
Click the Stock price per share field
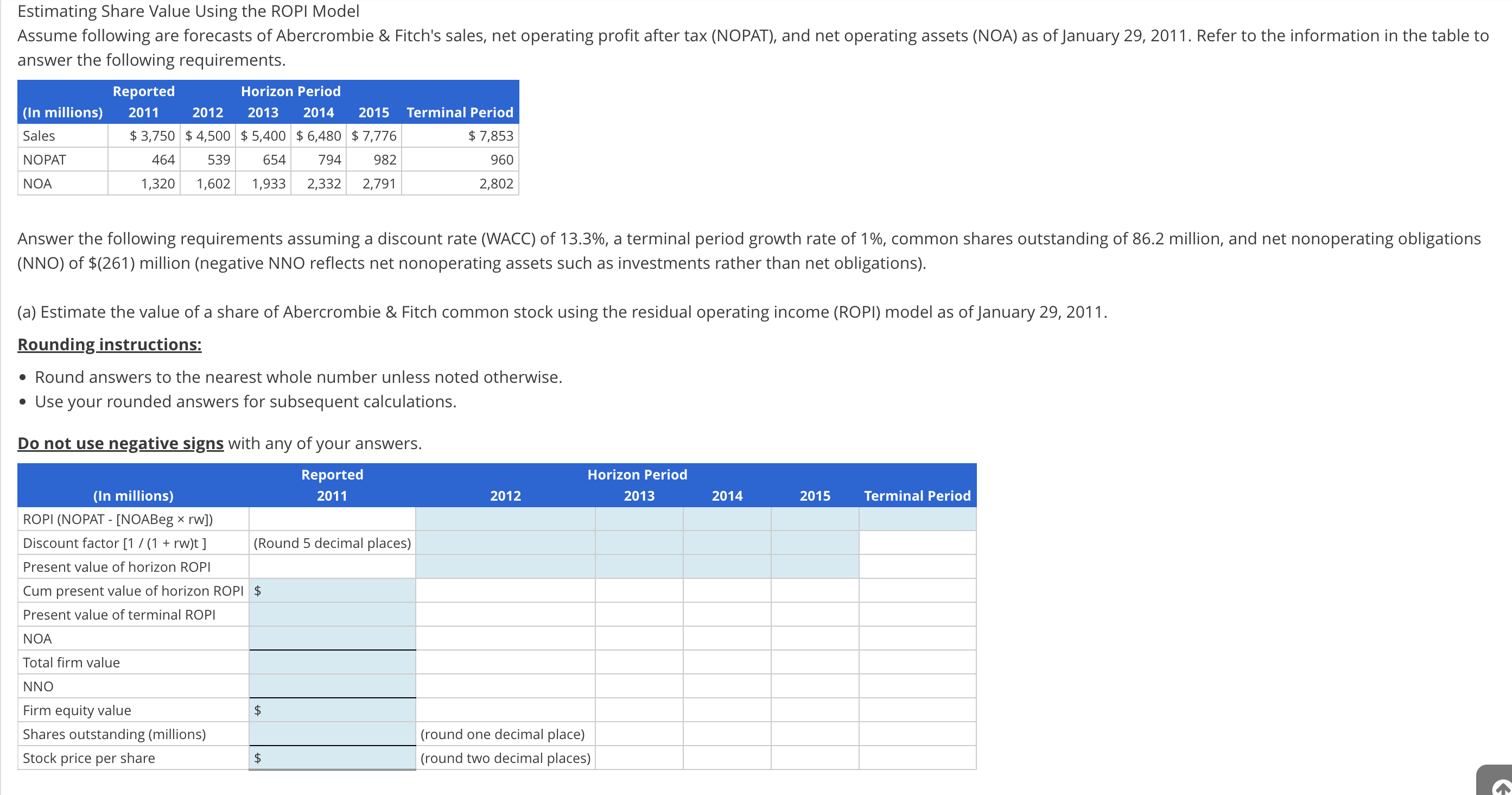point(338,758)
